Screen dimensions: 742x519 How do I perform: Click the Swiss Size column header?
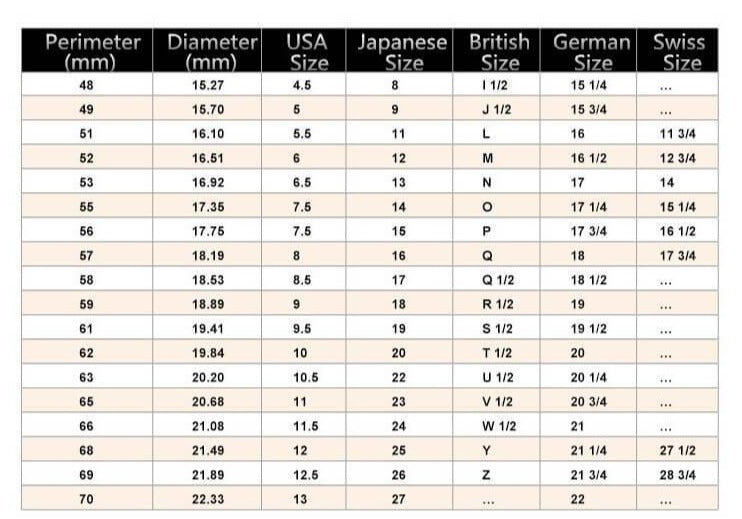(679, 52)
